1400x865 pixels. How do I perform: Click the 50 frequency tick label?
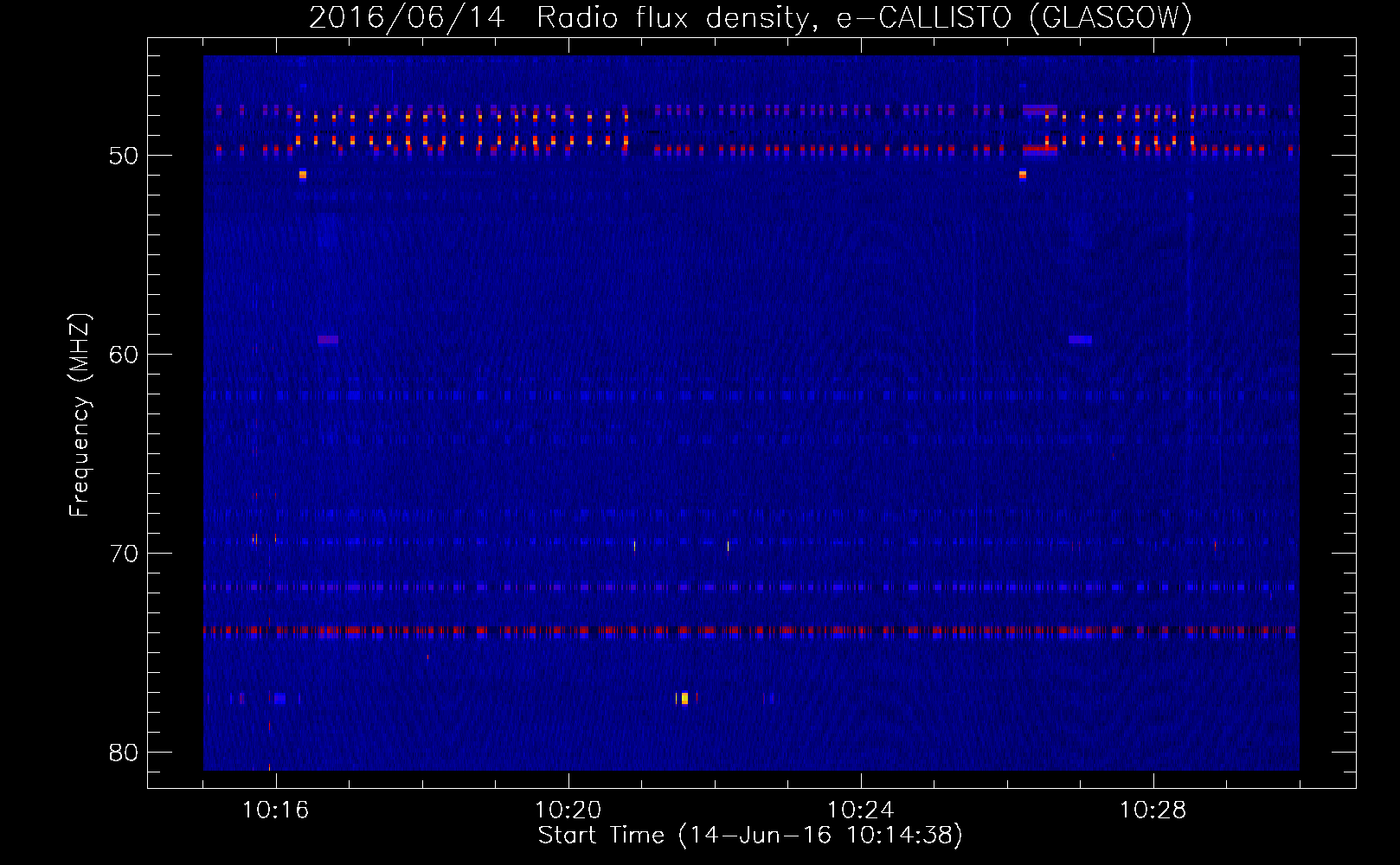(x=124, y=156)
